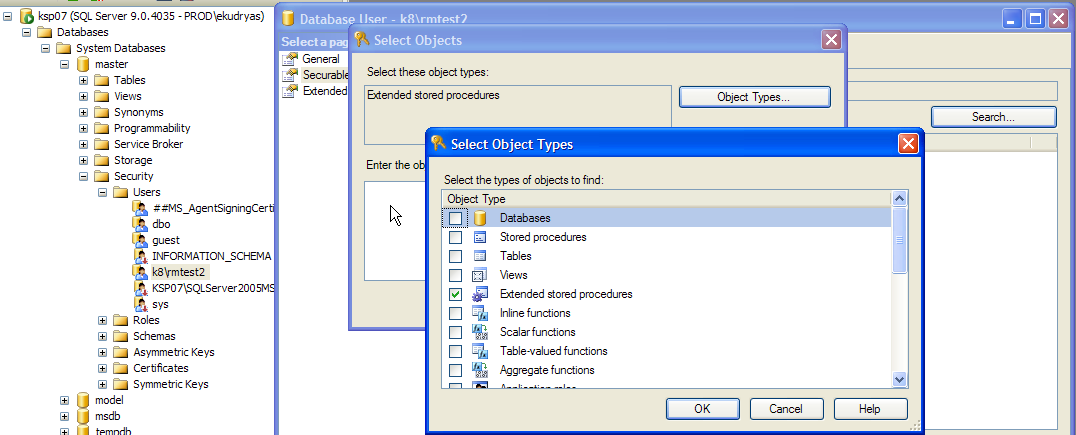
Task: Expand the Roles folder
Action: (102, 320)
